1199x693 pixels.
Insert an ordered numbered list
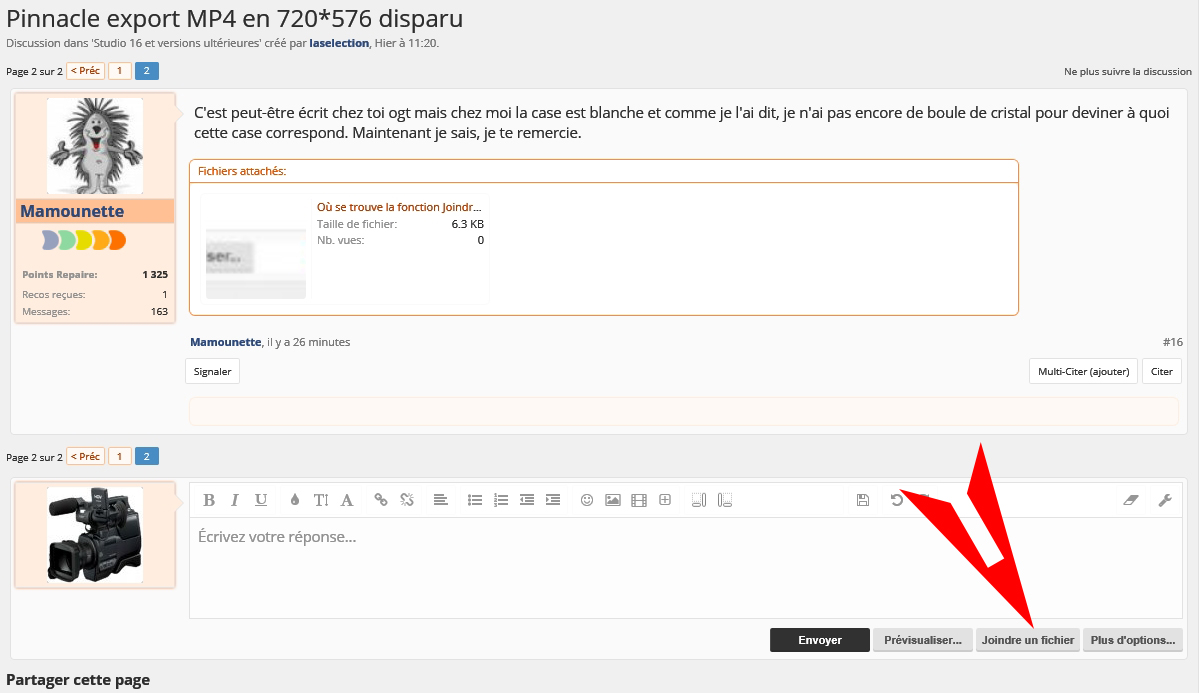point(501,500)
